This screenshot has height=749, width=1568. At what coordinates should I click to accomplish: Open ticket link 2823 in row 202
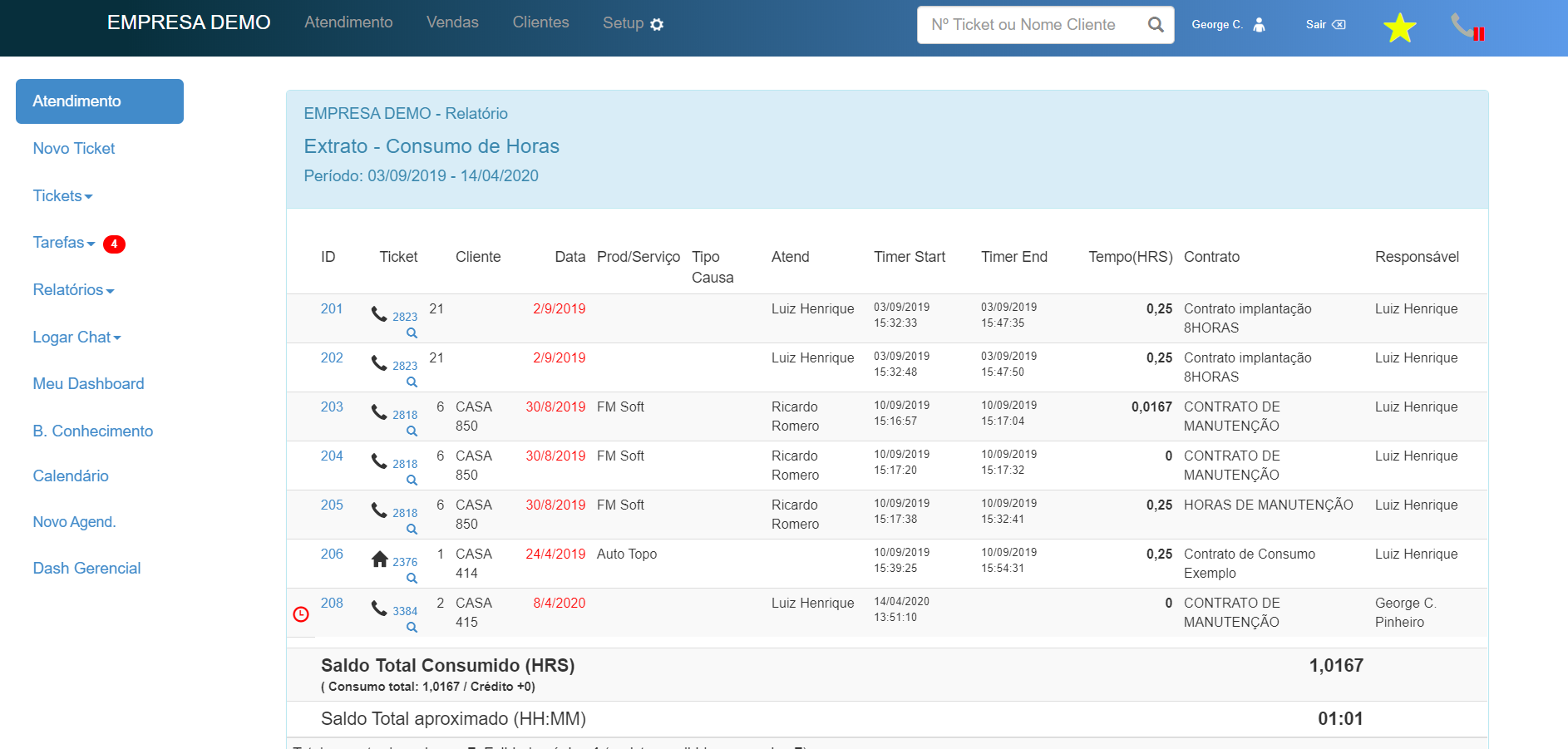pyautogui.click(x=405, y=366)
